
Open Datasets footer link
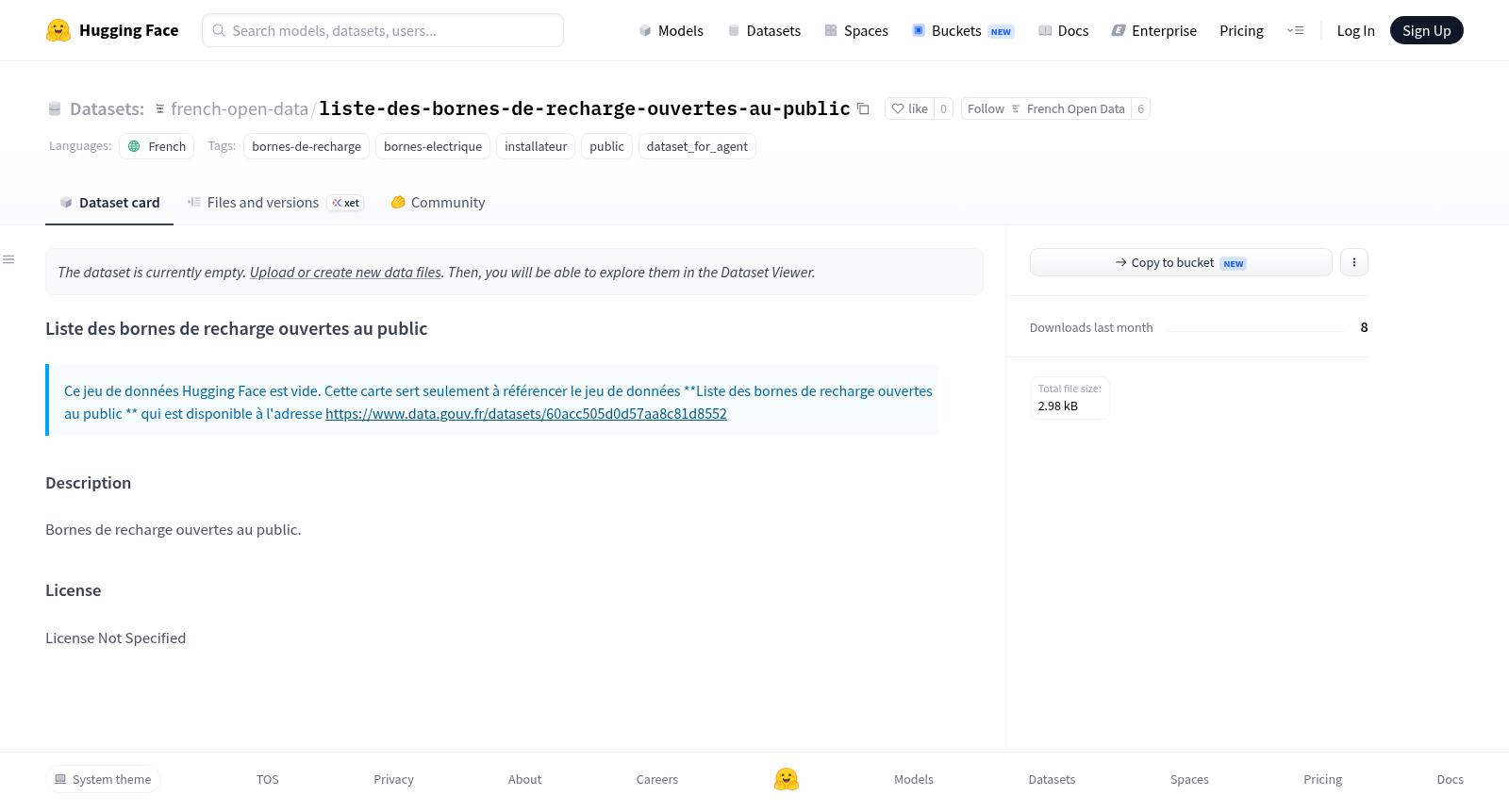(1052, 779)
